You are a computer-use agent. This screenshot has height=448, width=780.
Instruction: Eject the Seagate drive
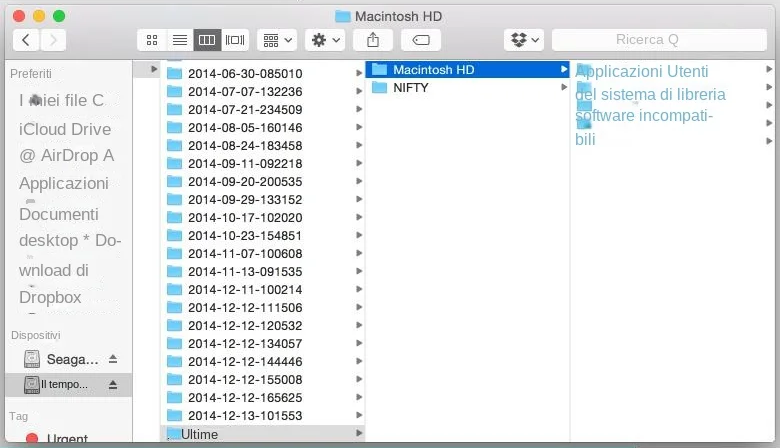pos(113,359)
